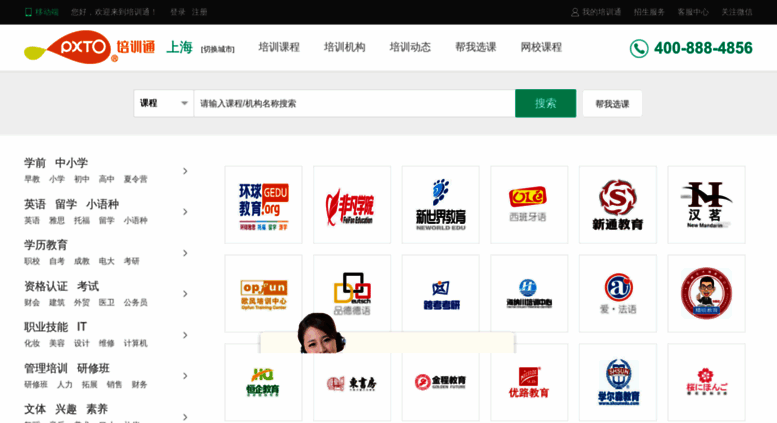Open the 我的培训通 link

pyautogui.click(x=602, y=12)
